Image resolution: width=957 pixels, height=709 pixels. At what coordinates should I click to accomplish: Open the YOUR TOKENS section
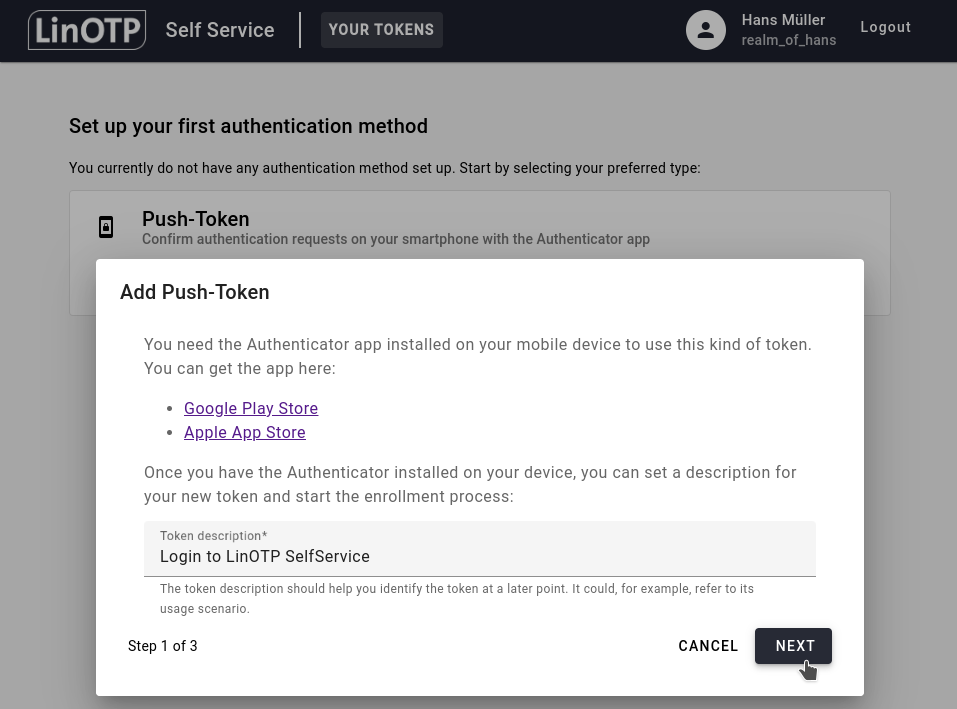381,30
